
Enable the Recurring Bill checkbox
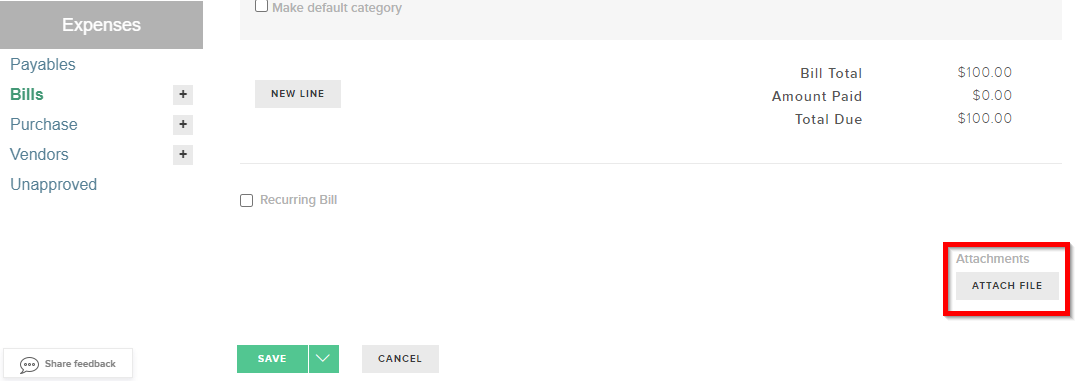[x=246, y=201]
